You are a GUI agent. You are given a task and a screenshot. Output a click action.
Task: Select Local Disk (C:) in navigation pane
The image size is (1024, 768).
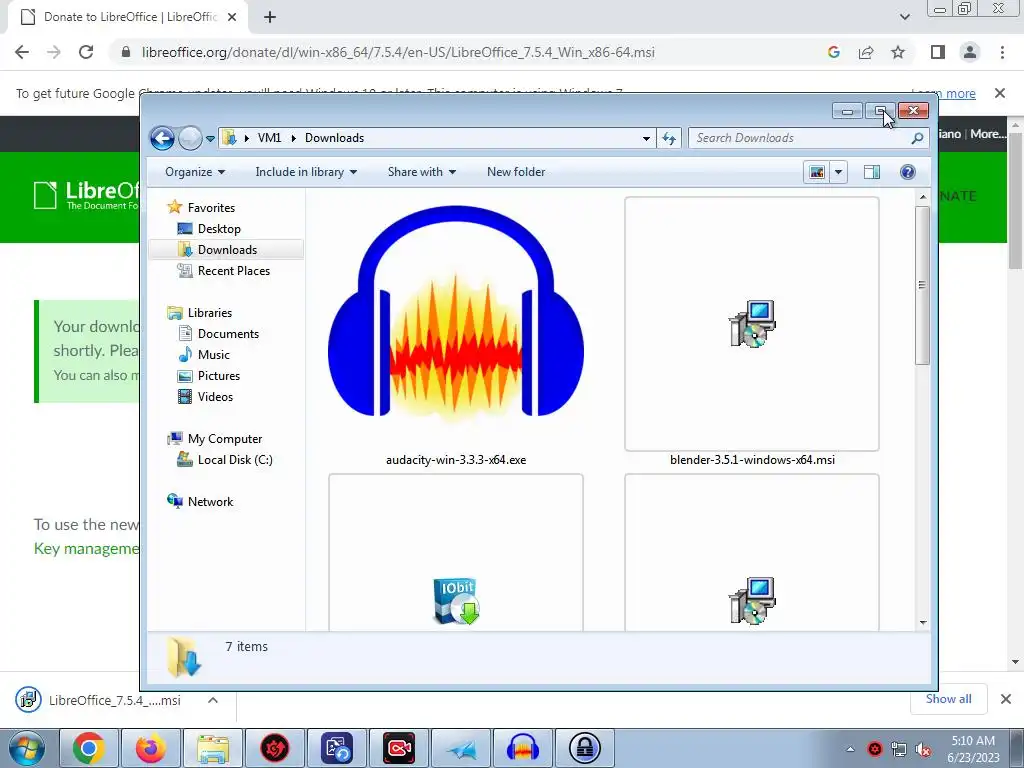tap(225, 460)
